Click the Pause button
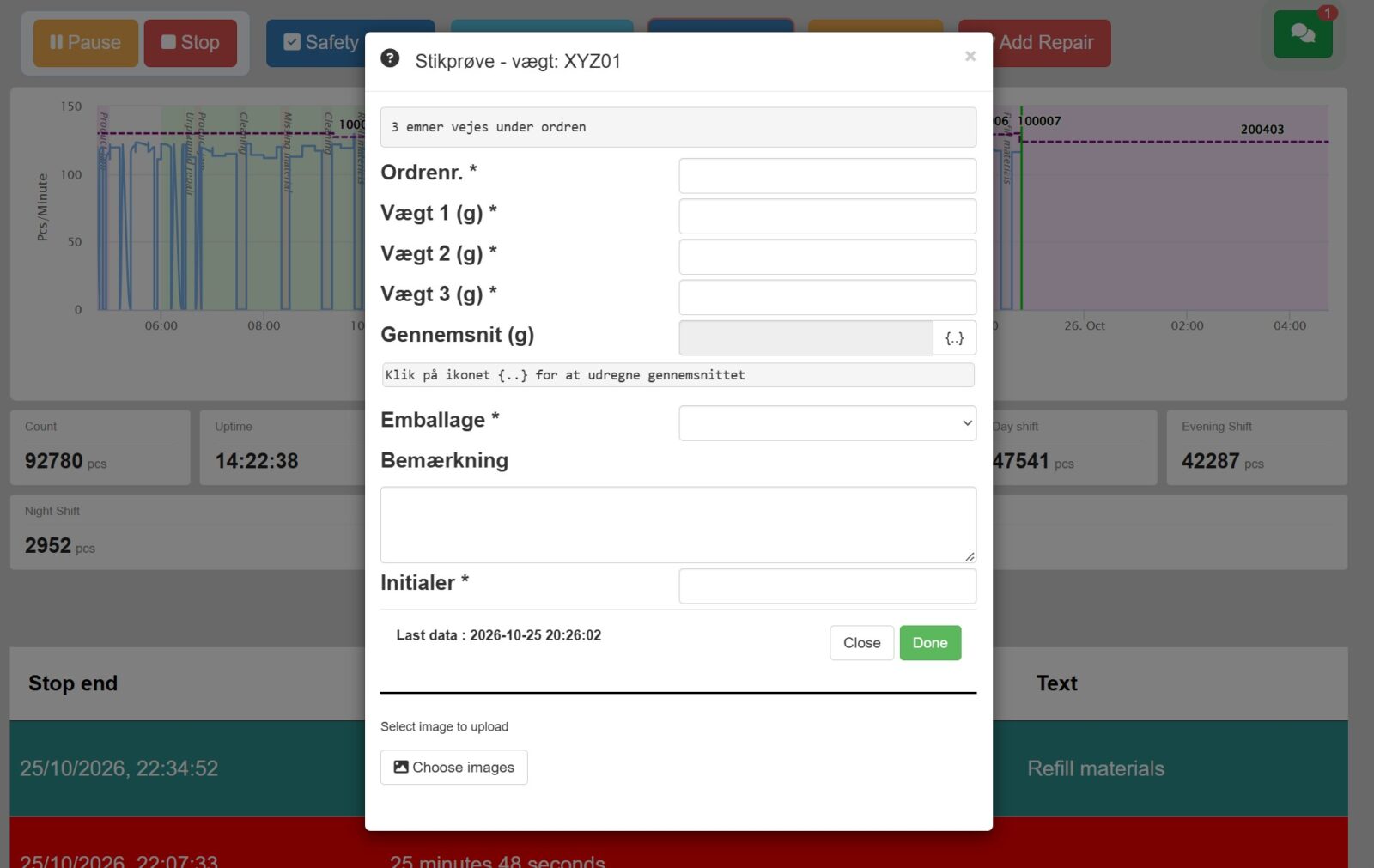1374x868 pixels. pyautogui.click(x=86, y=43)
